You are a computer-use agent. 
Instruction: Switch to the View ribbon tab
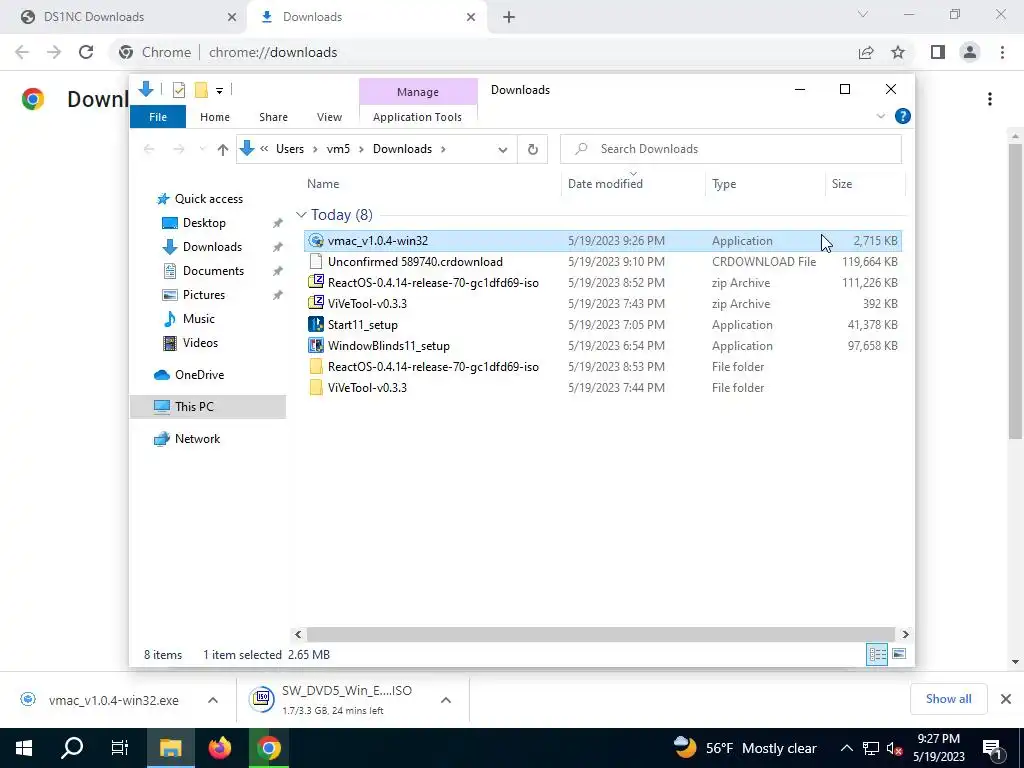coord(329,117)
